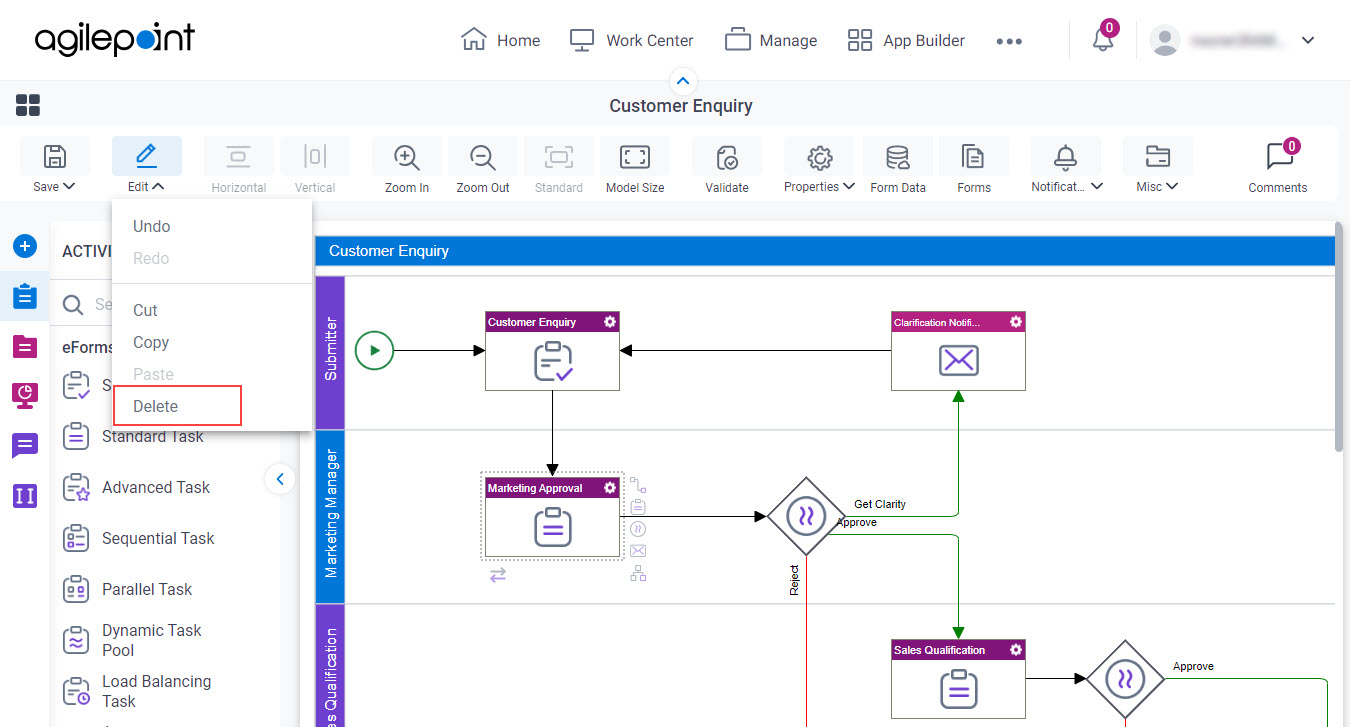Click the Zoom Out magnifier icon

coord(483,157)
